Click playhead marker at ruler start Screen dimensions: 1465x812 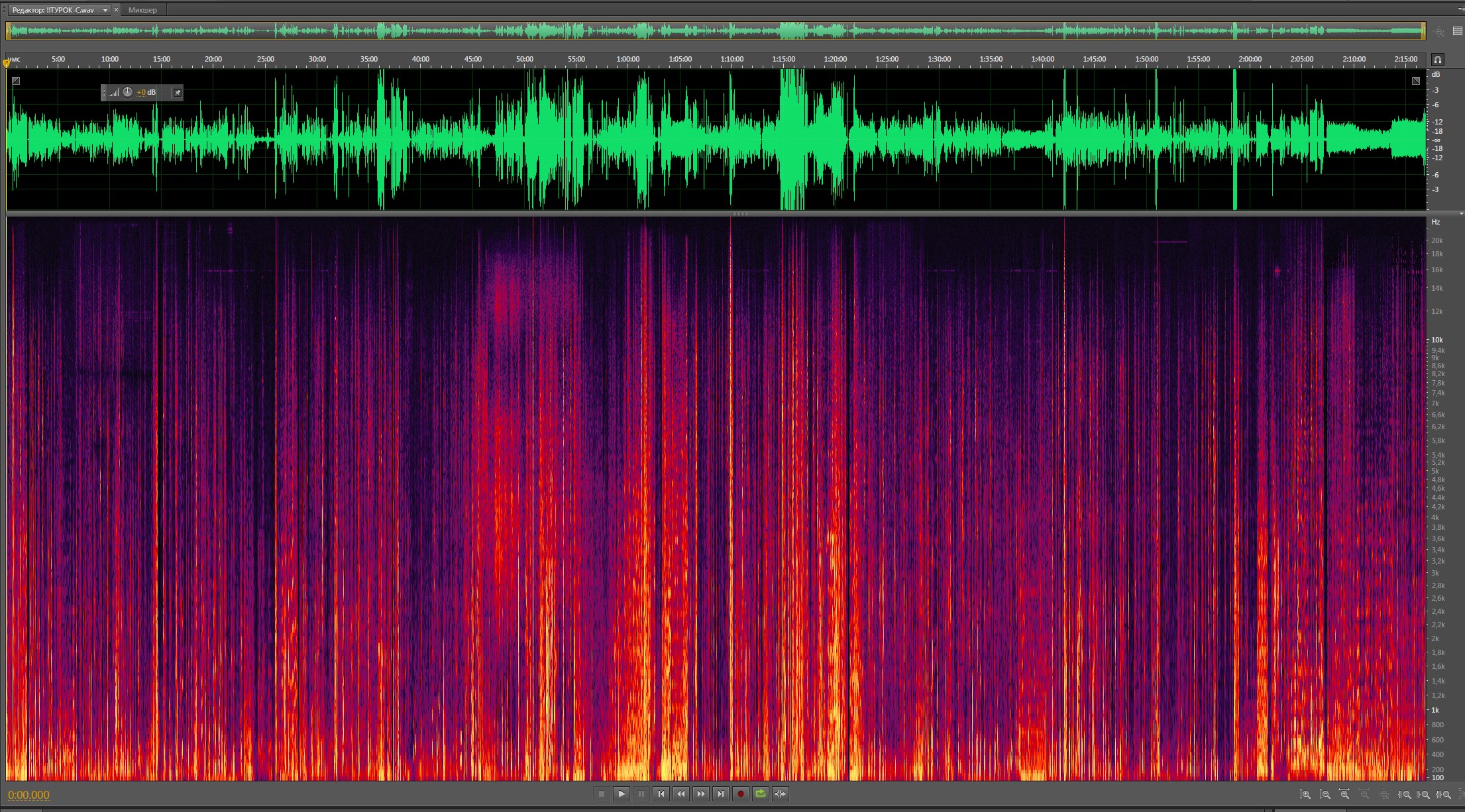click(7, 64)
